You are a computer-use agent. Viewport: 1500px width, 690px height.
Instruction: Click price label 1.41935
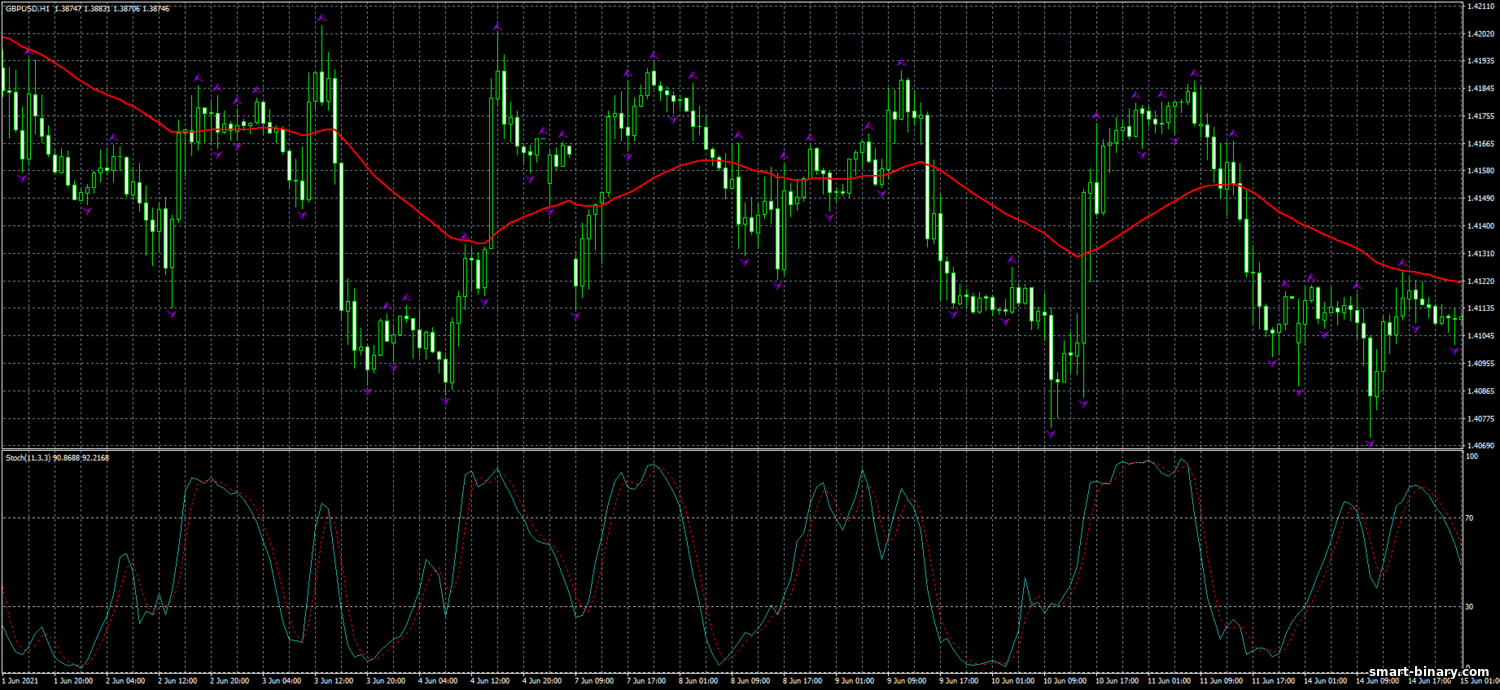(x=1480, y=61)
